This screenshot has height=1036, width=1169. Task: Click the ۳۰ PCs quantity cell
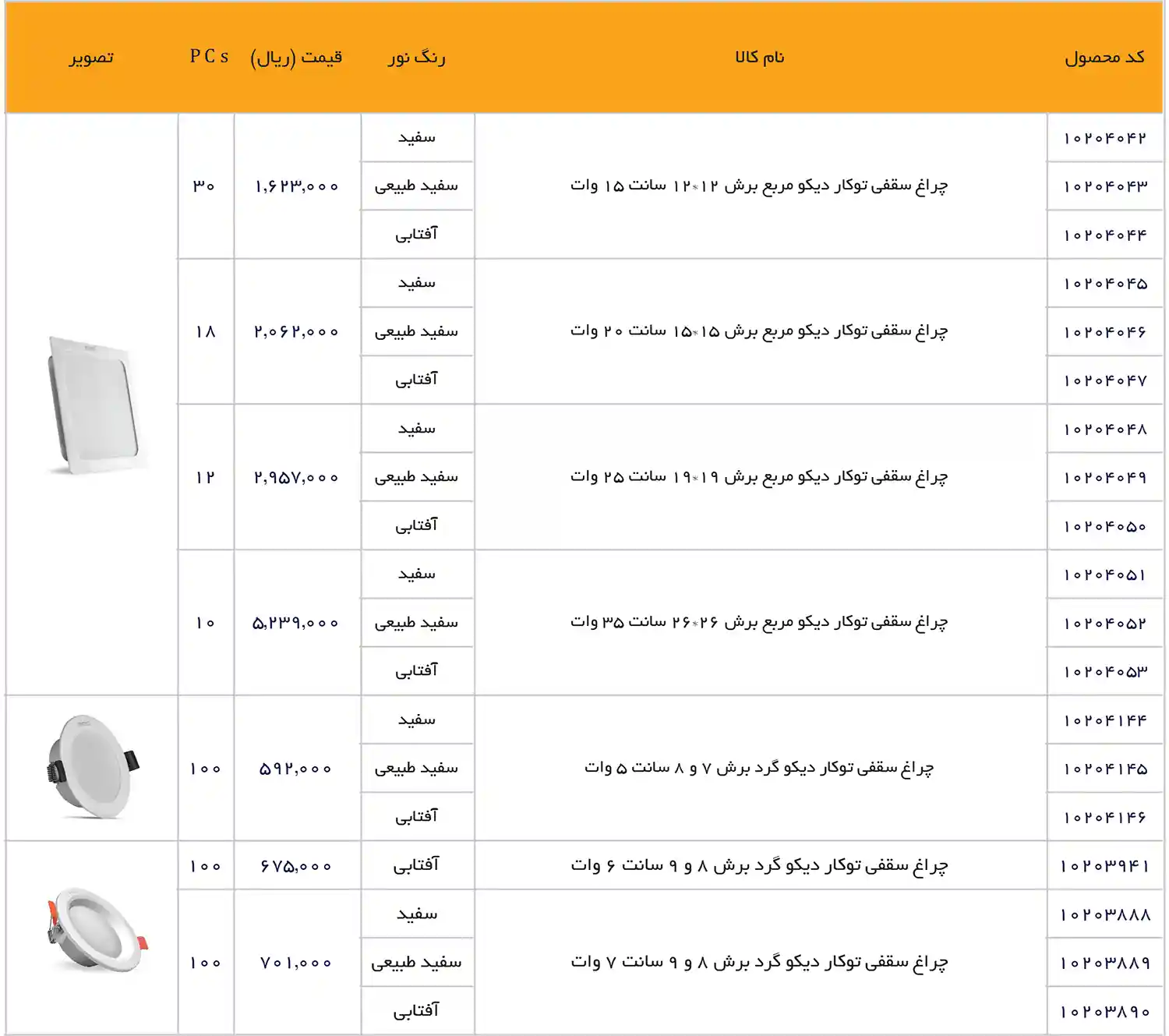pos(206,185)
